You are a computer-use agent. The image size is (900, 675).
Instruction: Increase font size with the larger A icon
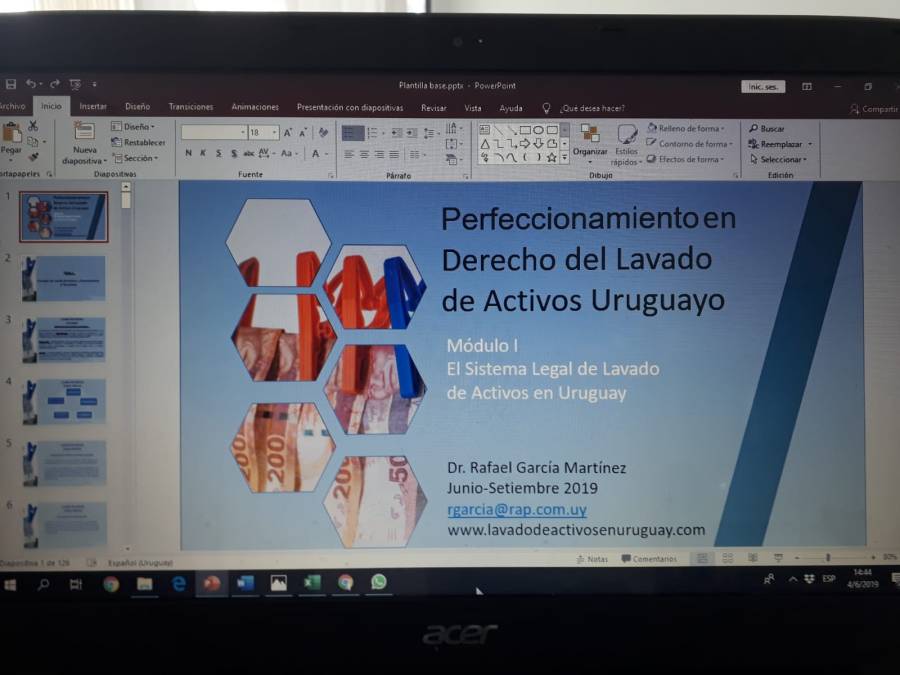click(x=288, y=132)
